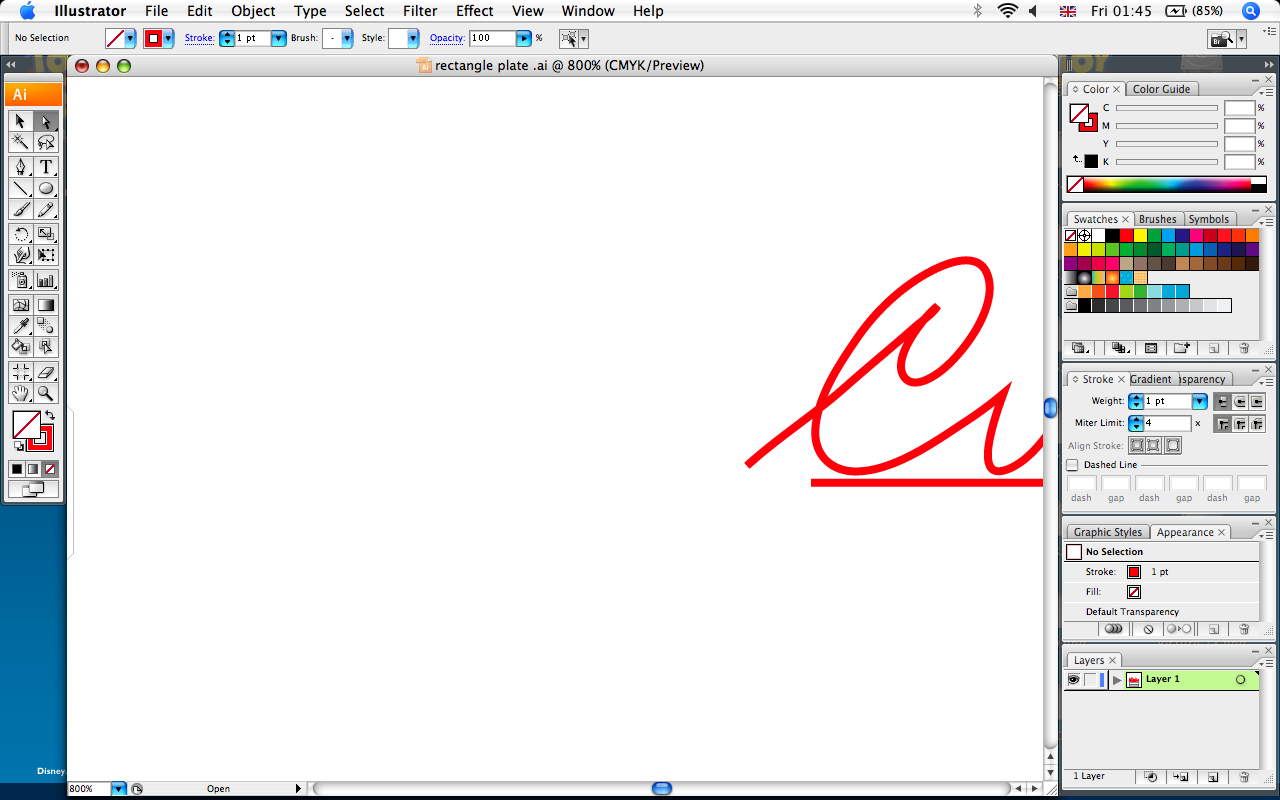Select the Ellipse tool
The image size is (1280, 800).
point(46,188)
